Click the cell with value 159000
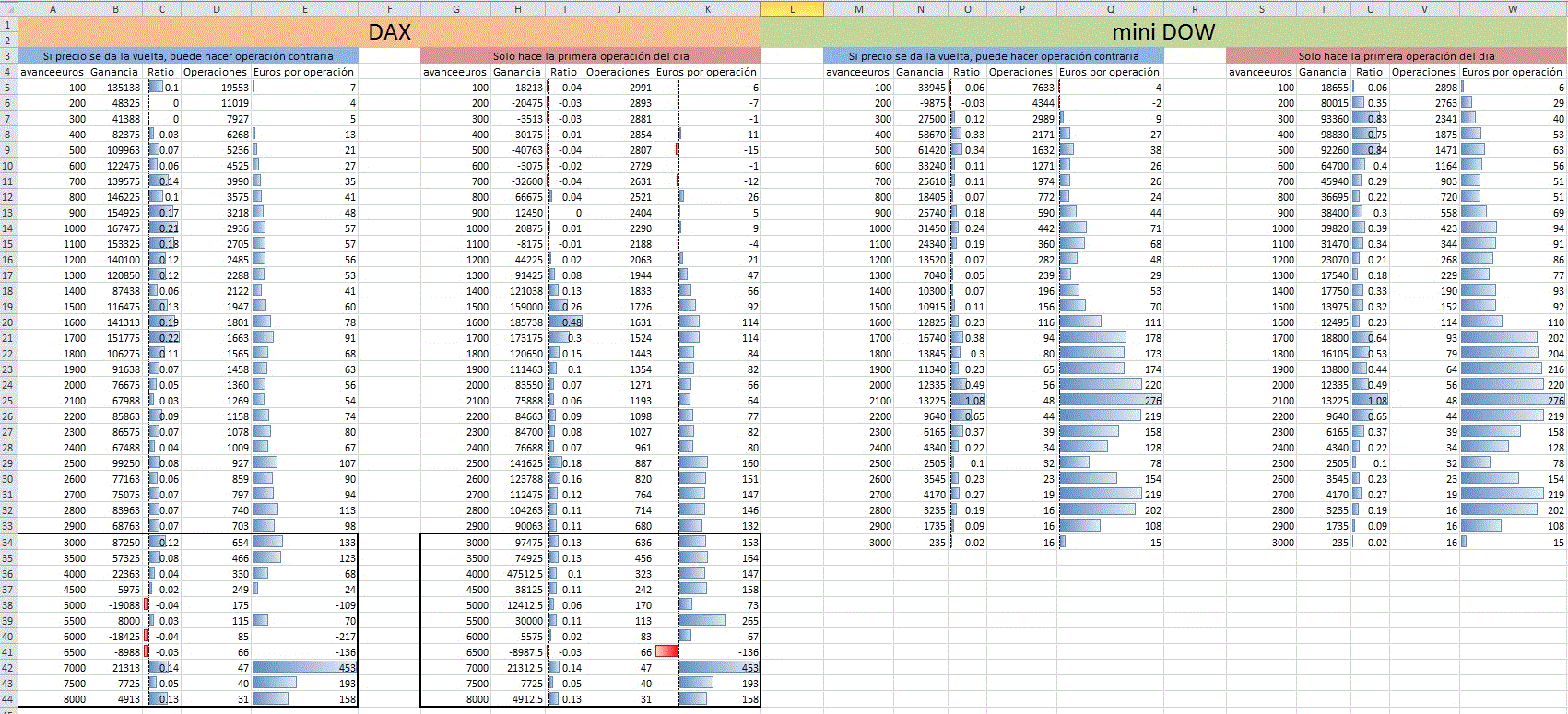1568x714 pixels. tap(519, 307)
